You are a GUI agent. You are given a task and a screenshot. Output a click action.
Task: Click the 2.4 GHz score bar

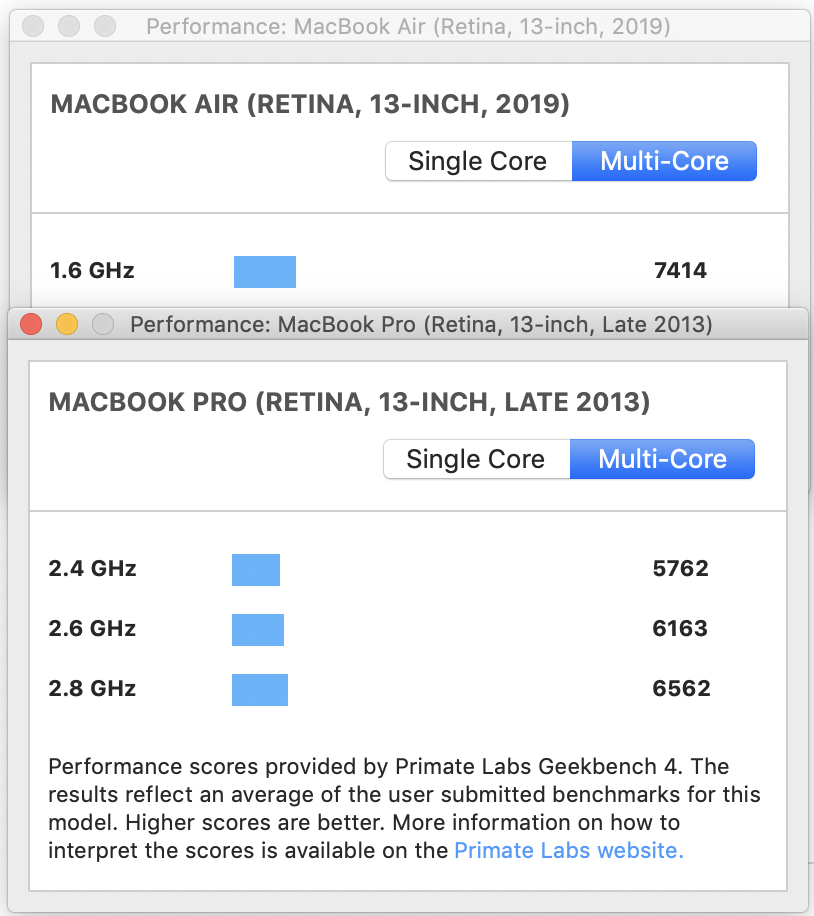[256, 569]
